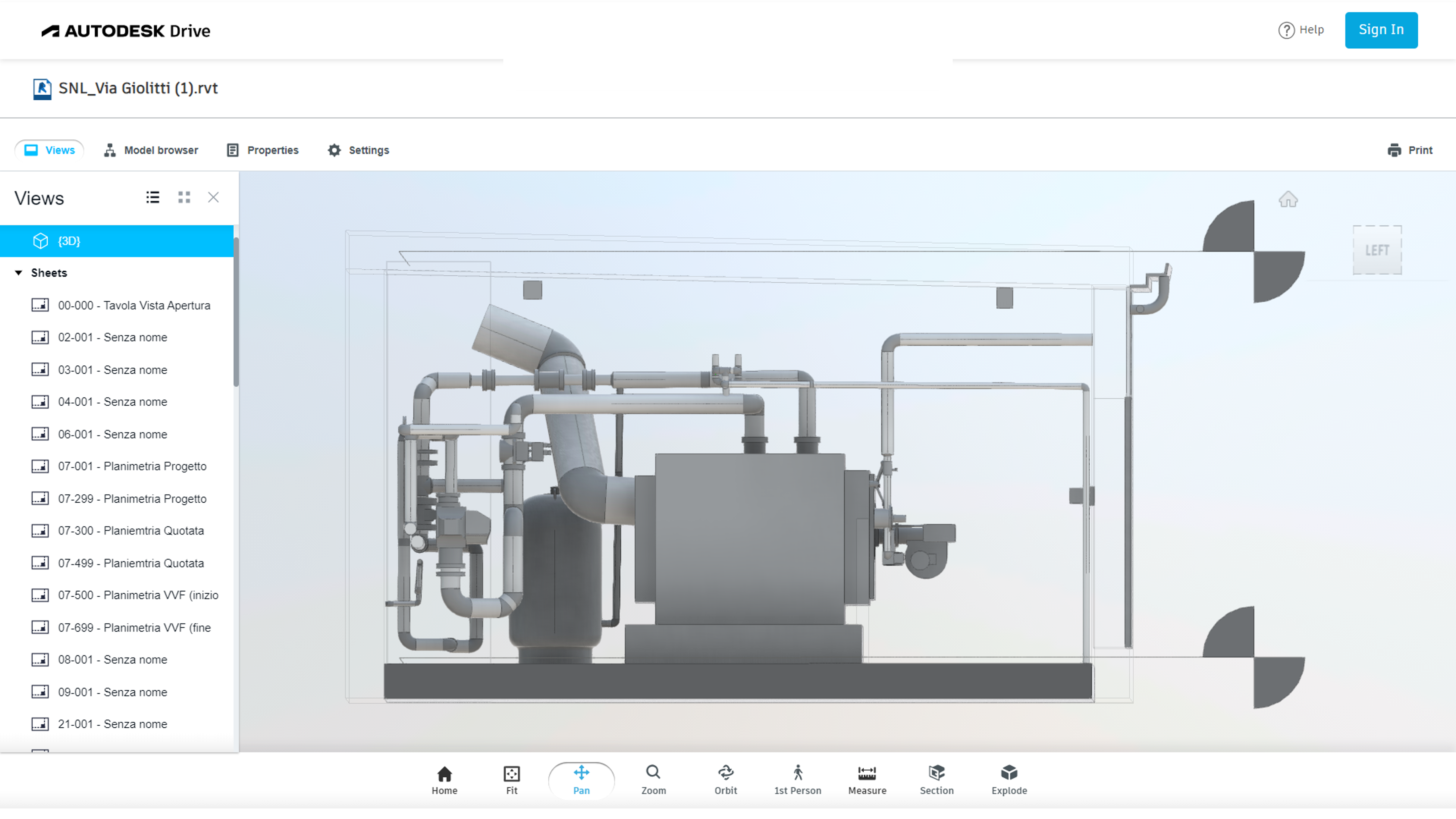Switch Views panel to list layout

coord(153,197)
